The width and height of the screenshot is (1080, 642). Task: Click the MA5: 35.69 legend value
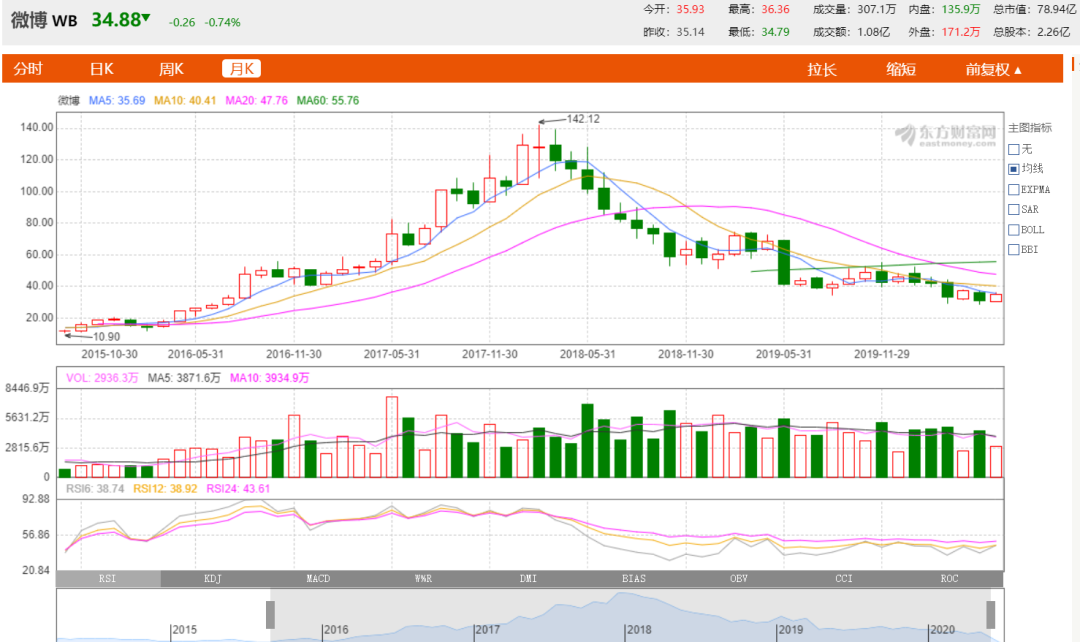[x=117, y=101]
